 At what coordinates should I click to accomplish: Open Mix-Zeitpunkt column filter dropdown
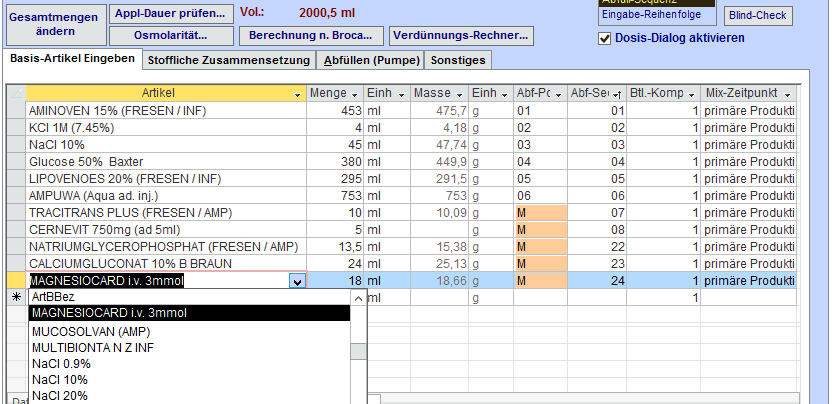(x=787, y=94)
